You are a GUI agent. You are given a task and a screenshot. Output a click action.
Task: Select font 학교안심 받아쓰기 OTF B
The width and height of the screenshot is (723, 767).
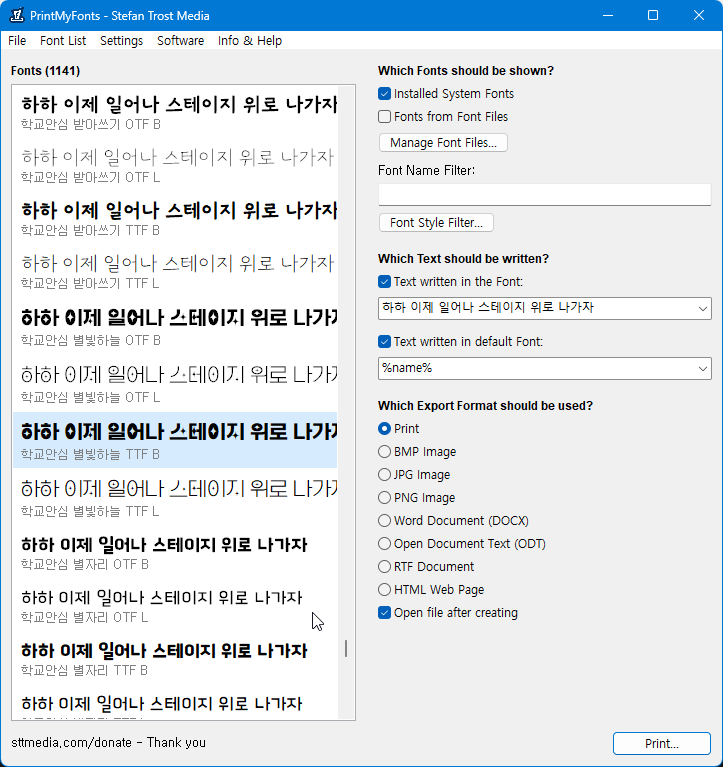tap(175, 112)
